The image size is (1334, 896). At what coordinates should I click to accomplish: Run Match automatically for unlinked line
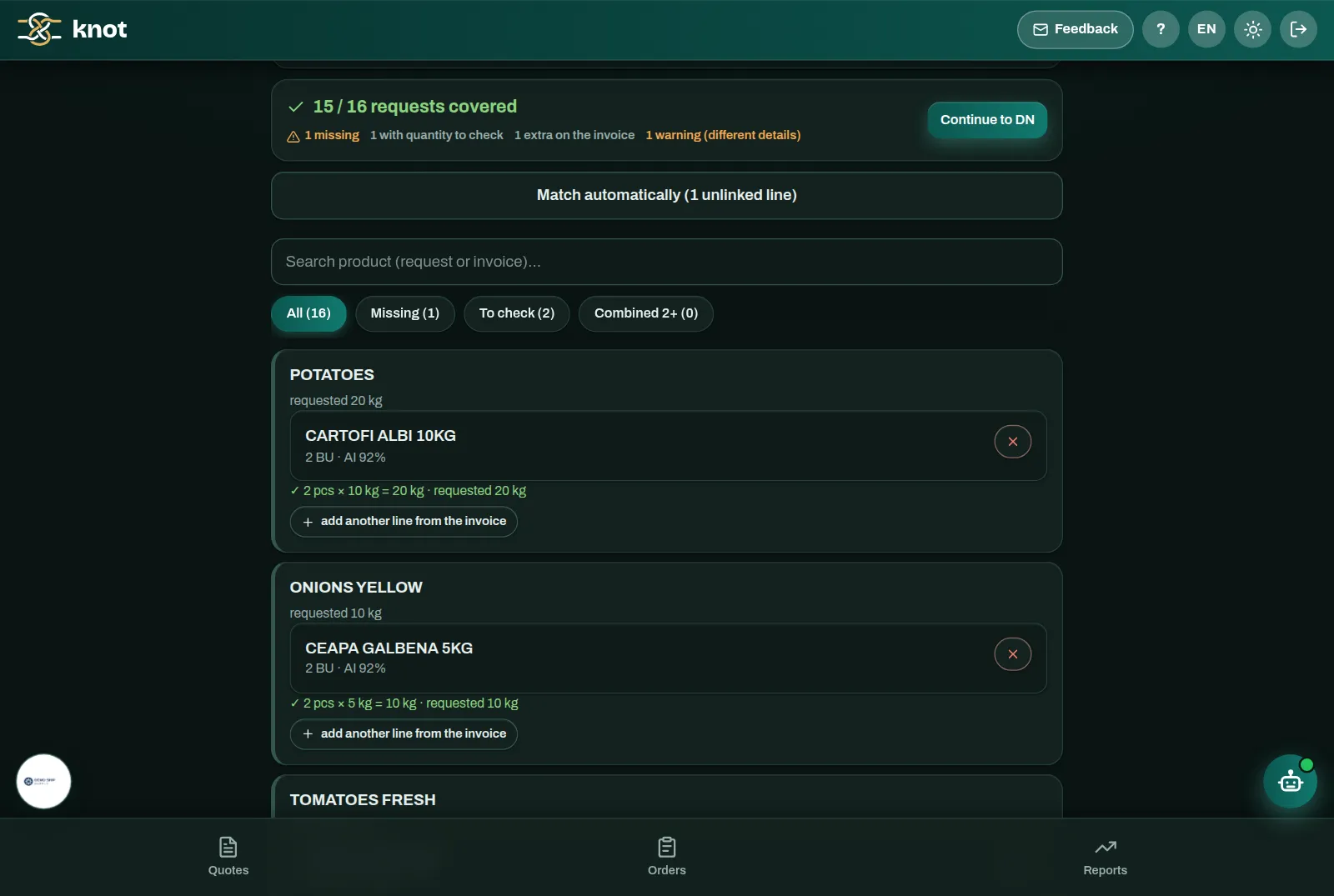point(666,195)
